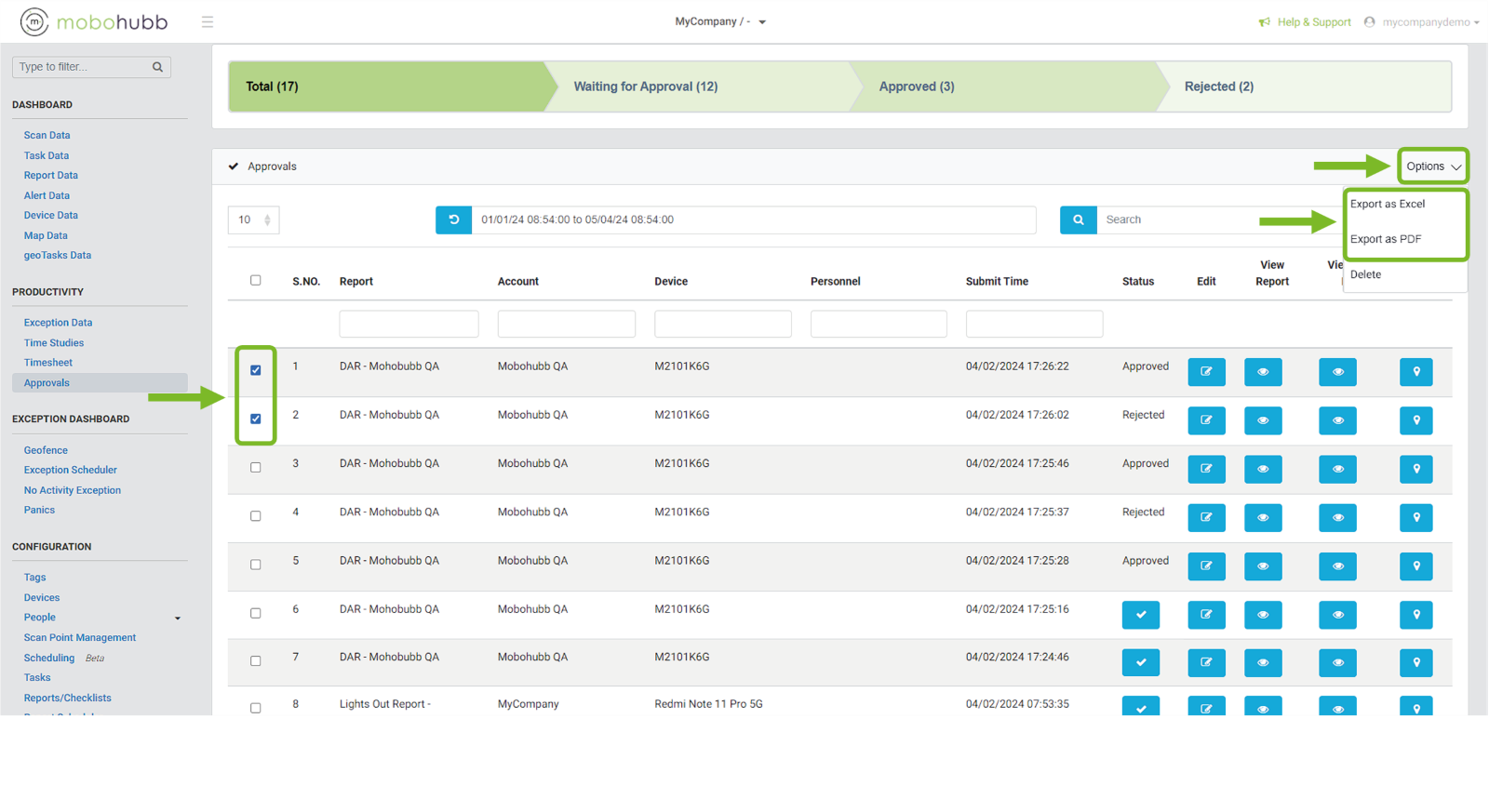This screenshot has width=1489, height=812.
Task: Click the blue search magnifier button
Action: (1078, 220)
